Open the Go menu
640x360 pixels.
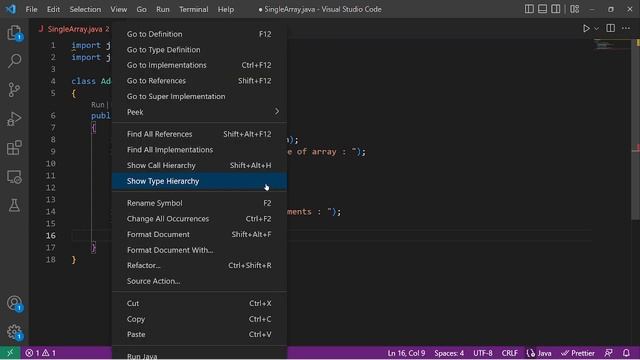tap(141, 9)
